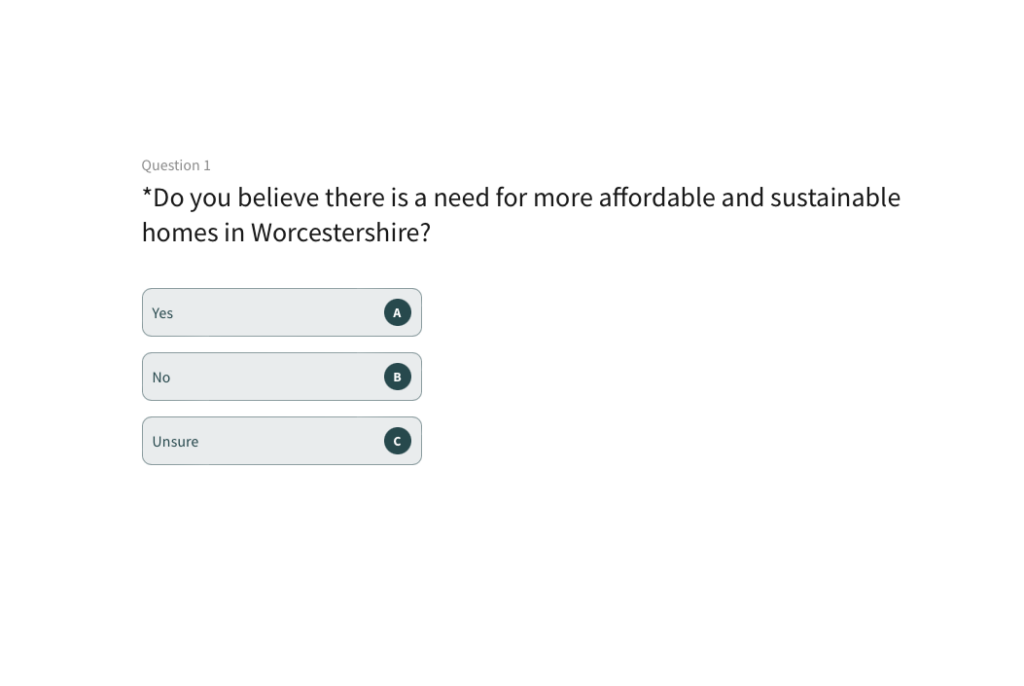The height and width of the screenshot is (686, 1024).
Task: Click the word 'Worcestershire?' in the question
Action: pyautogui.click(x=341, y=232)
